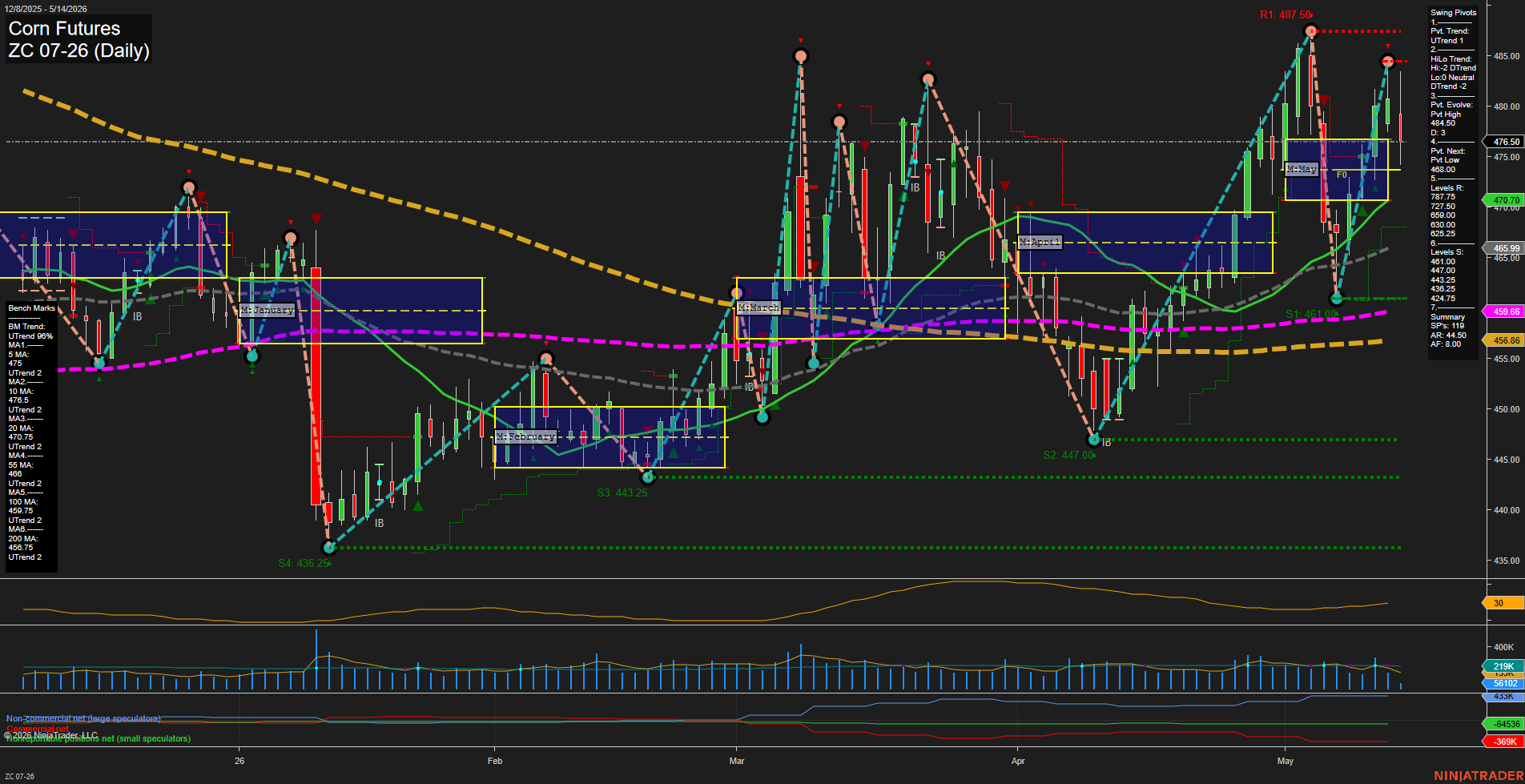
Task: Select the 12/8/2025 - 5/14/2026 date range text
Action: 46,9
